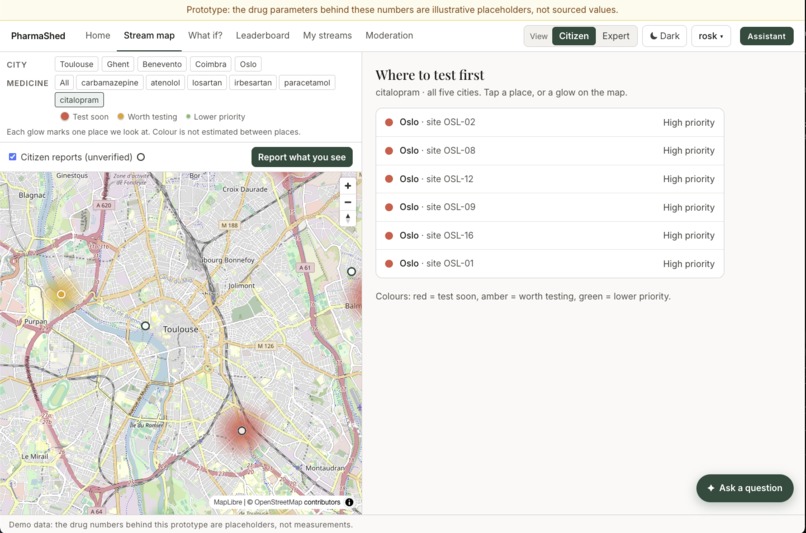Select the Benevento city chip

pyautogui.click(x=162, y=64)
